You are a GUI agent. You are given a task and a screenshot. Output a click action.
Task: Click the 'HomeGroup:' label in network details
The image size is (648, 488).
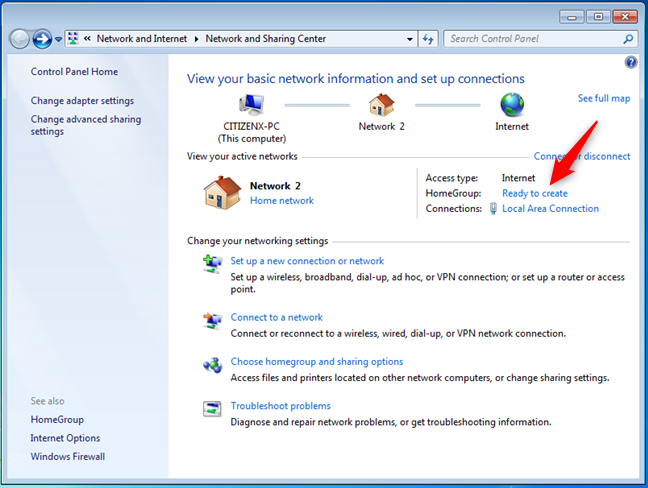click(x=453, y=193)
